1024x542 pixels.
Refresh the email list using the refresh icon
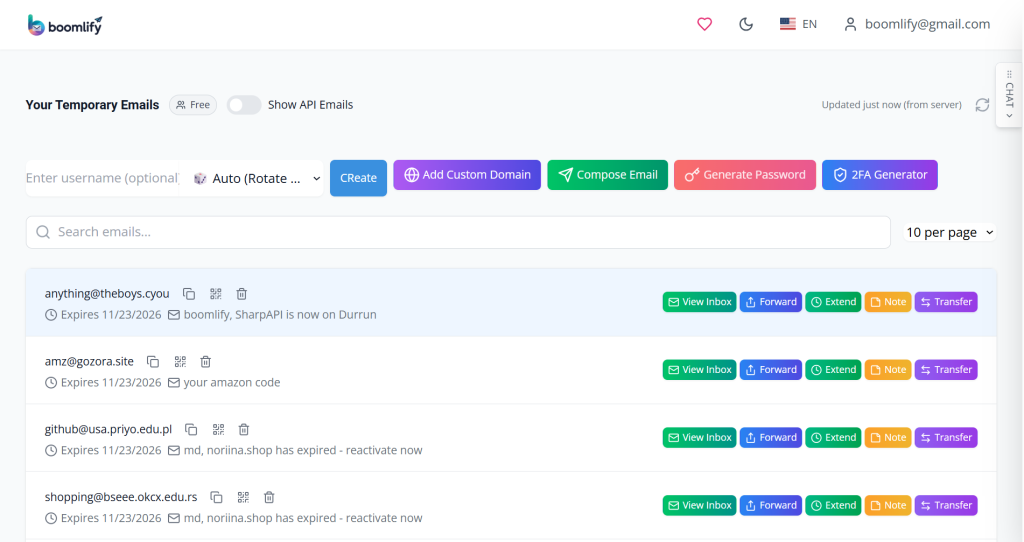pyautogui.click(x=982, y=104)
